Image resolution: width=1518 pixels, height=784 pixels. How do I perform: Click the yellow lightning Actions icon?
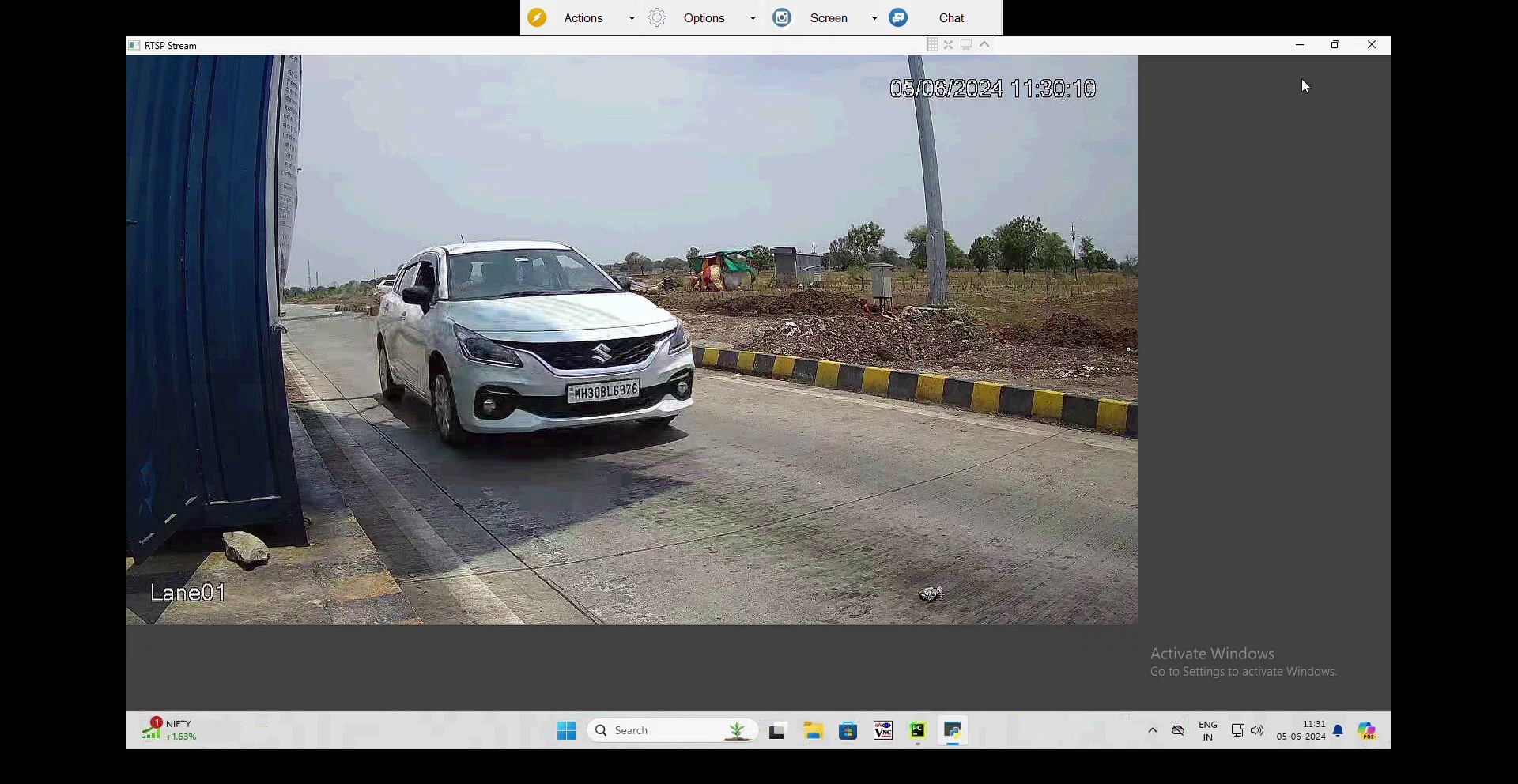tap(537, 18)
